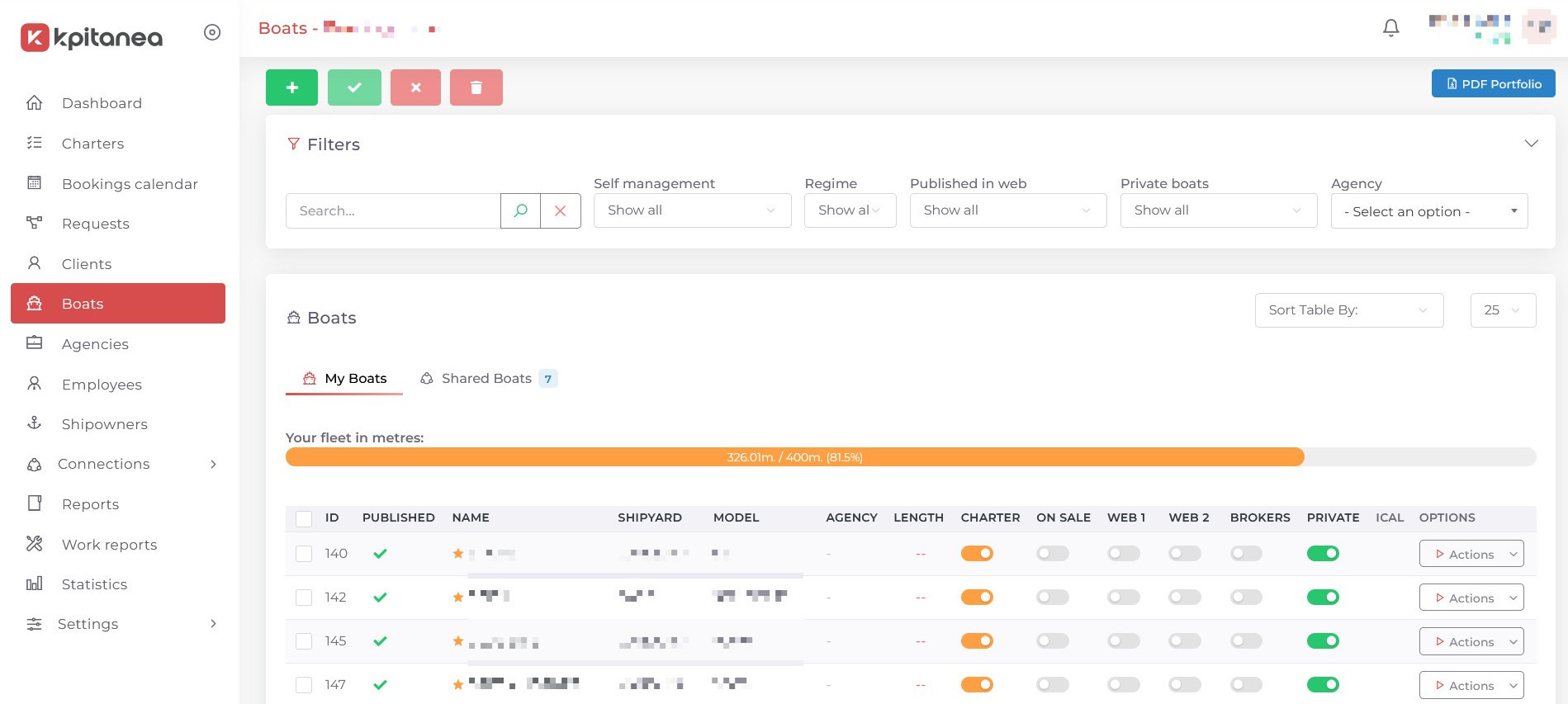Viewport: 1568px width, 704px height.
Task: Click the Clients person icon
Action: pos(35,263)
